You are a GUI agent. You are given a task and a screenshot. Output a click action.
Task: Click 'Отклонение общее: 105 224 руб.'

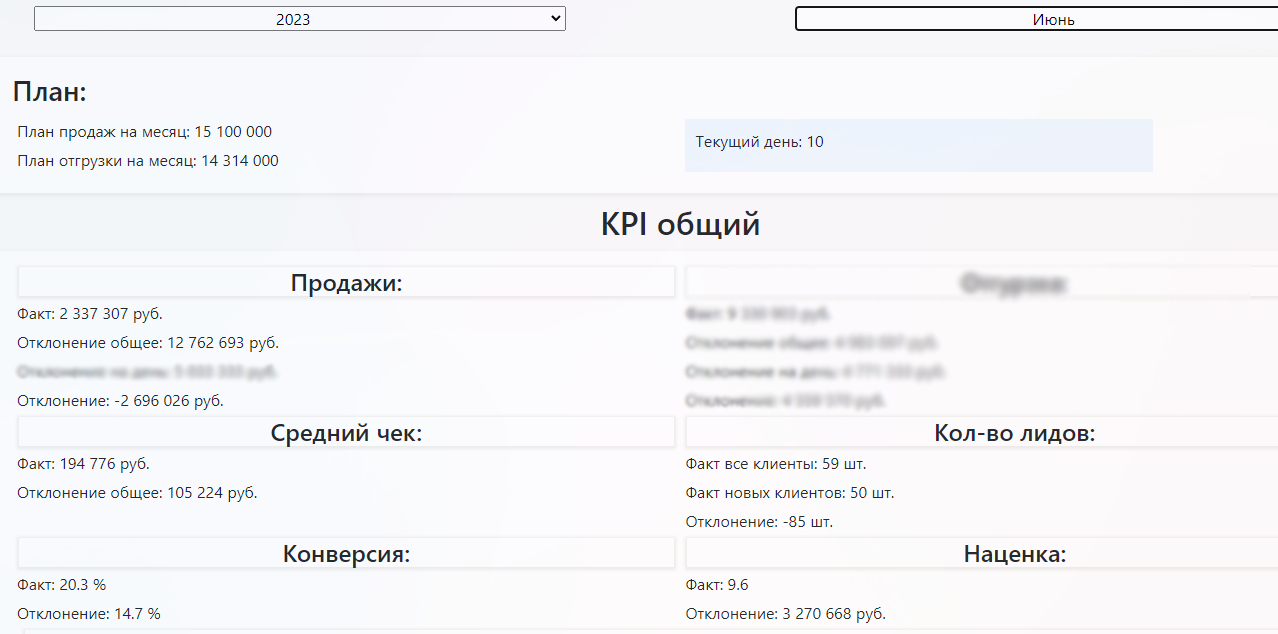pyautogui.click(x=137, y=493)
